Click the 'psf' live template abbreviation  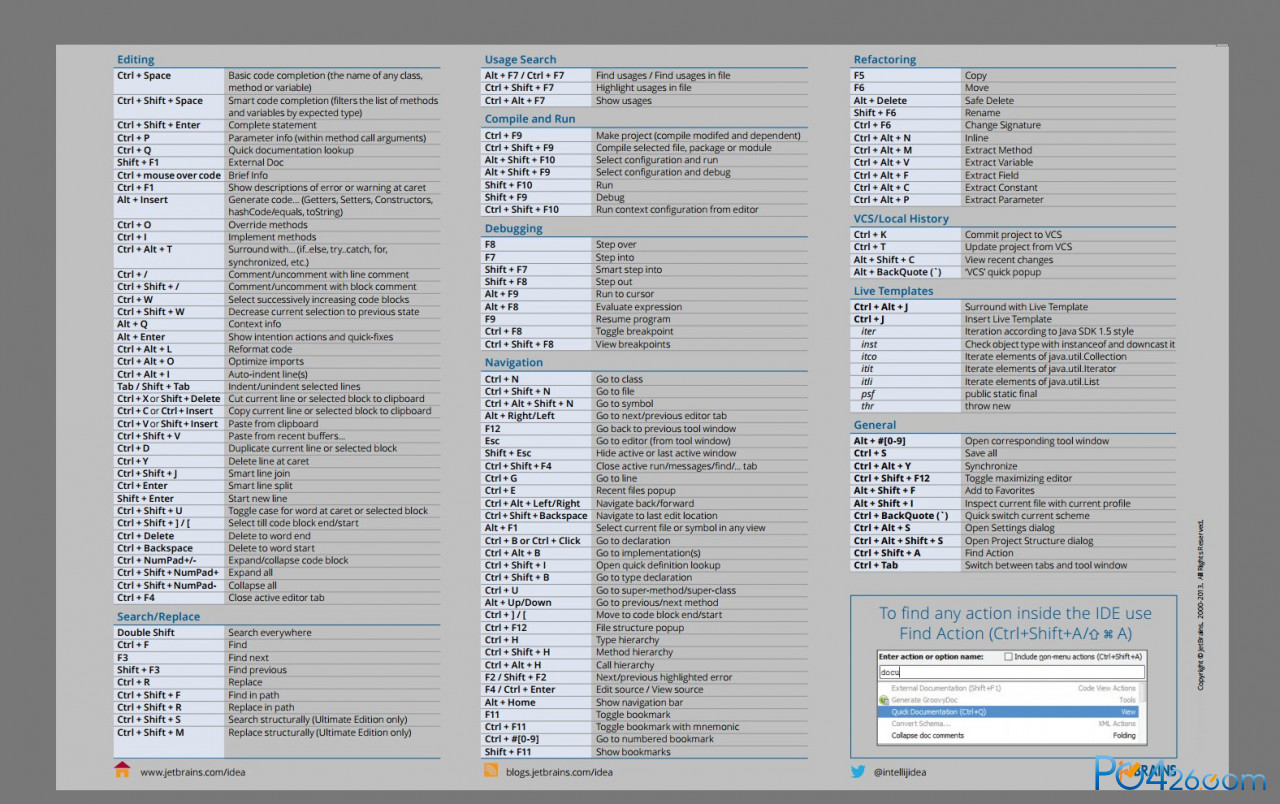(x=868, y=394)
